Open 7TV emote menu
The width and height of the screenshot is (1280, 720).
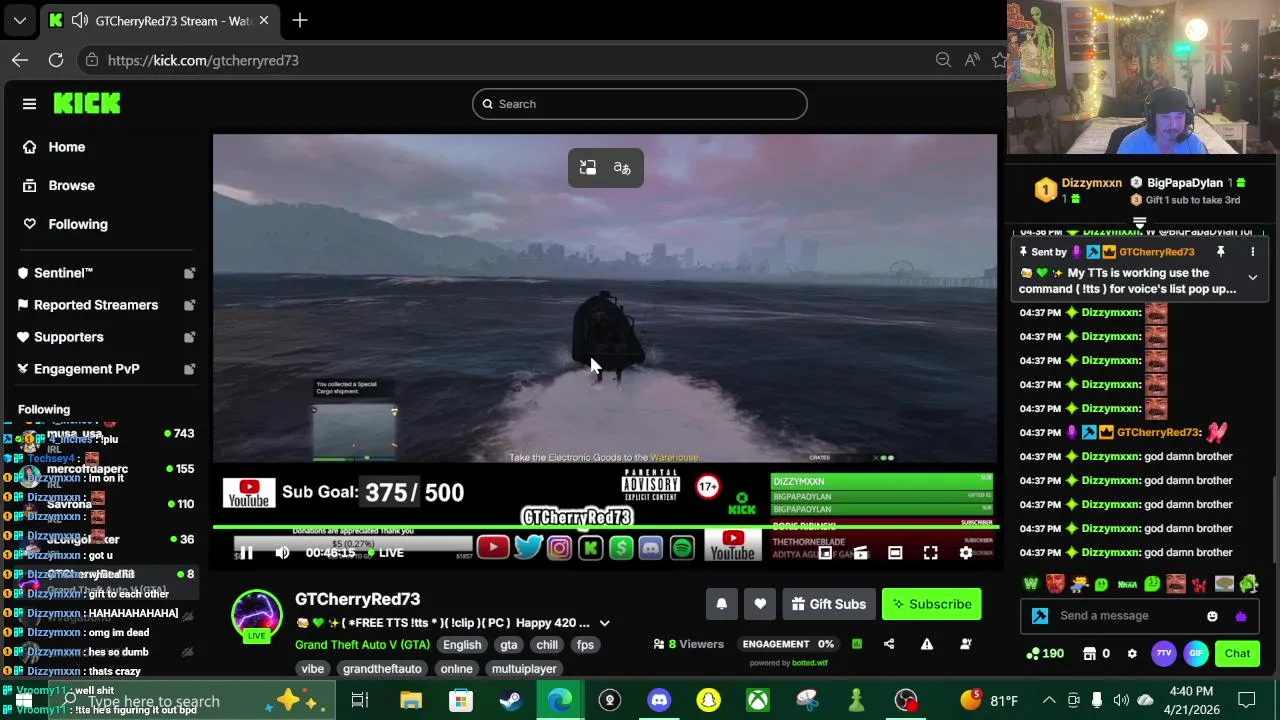(1164, 654)
